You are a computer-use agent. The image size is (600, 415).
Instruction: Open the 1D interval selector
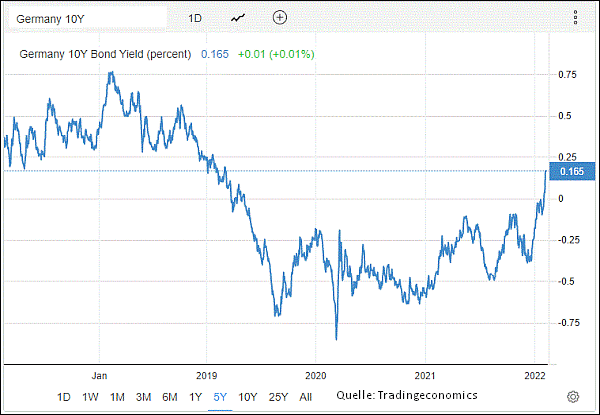point(195,18)
